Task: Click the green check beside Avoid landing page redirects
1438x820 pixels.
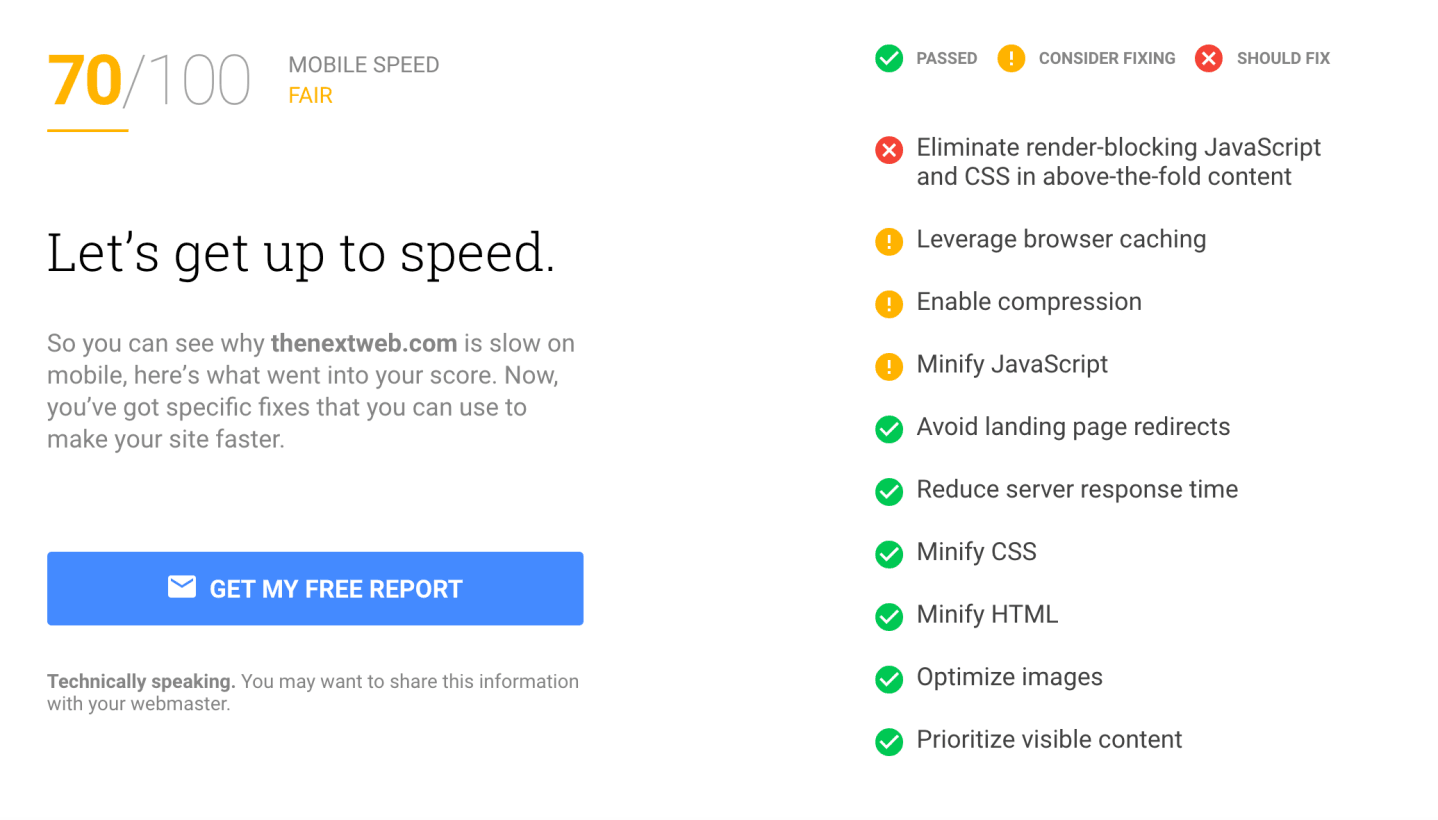Action: [889, 430]
